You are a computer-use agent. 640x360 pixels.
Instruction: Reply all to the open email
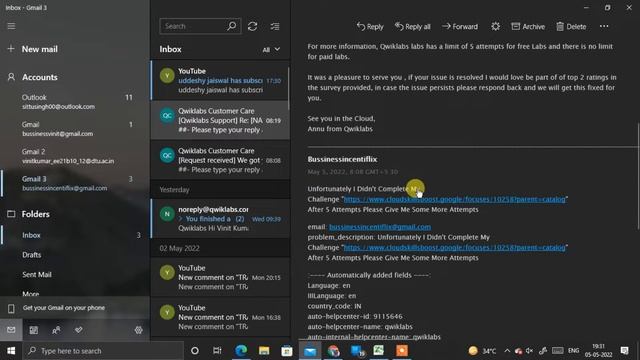pos(412,27)
